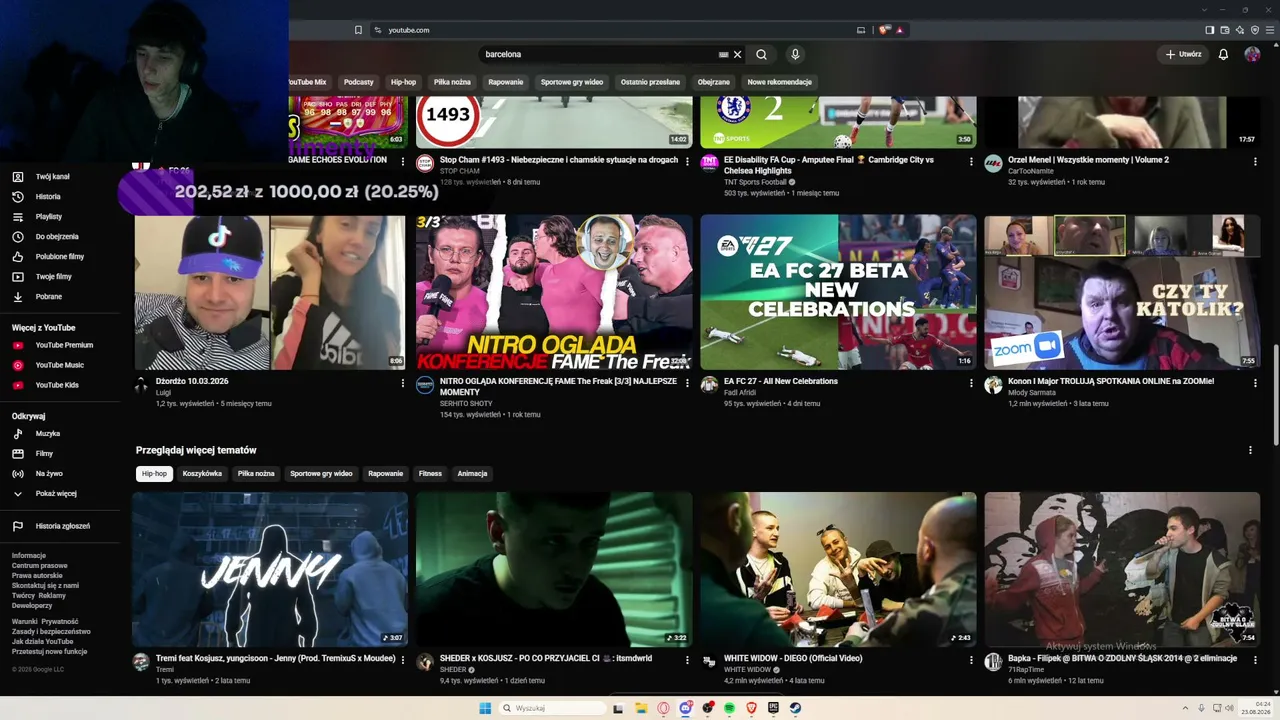Open Brave Shields lion icon
Image resolution: width=1280 pixels, height=720 pixels.
coord(884,30)
